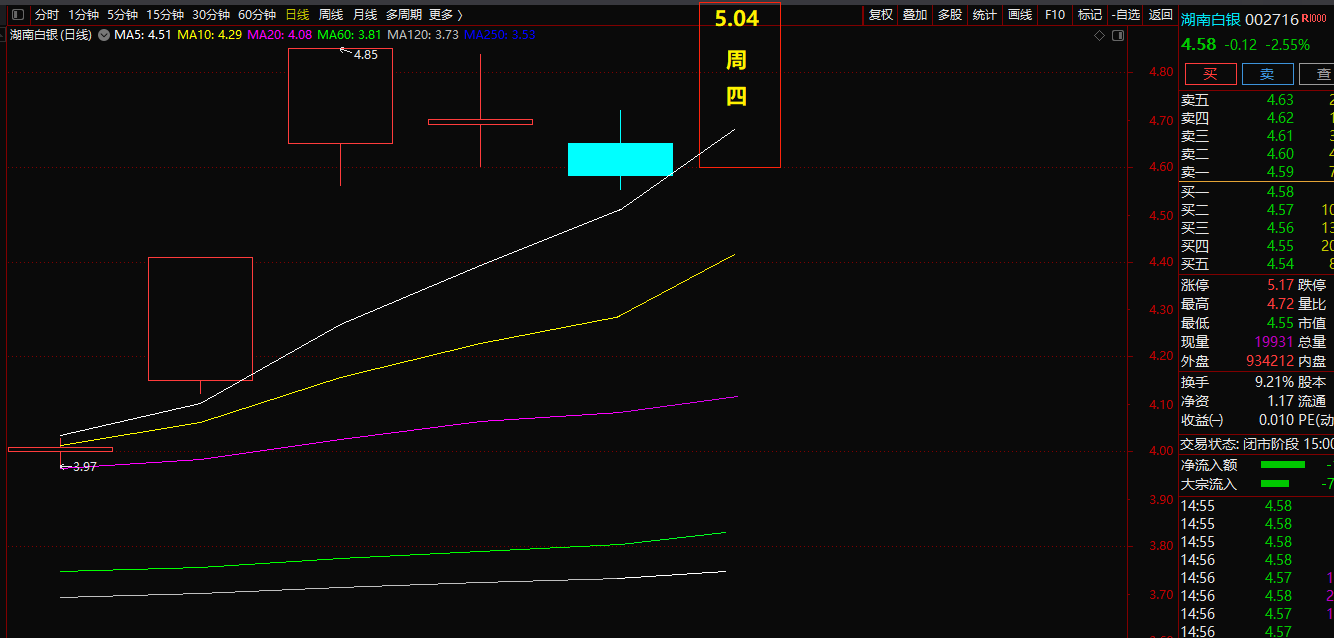This screenshot has height=638, width=1334.
Task: Select the 15分钟 period
Action: click(165, 15)
